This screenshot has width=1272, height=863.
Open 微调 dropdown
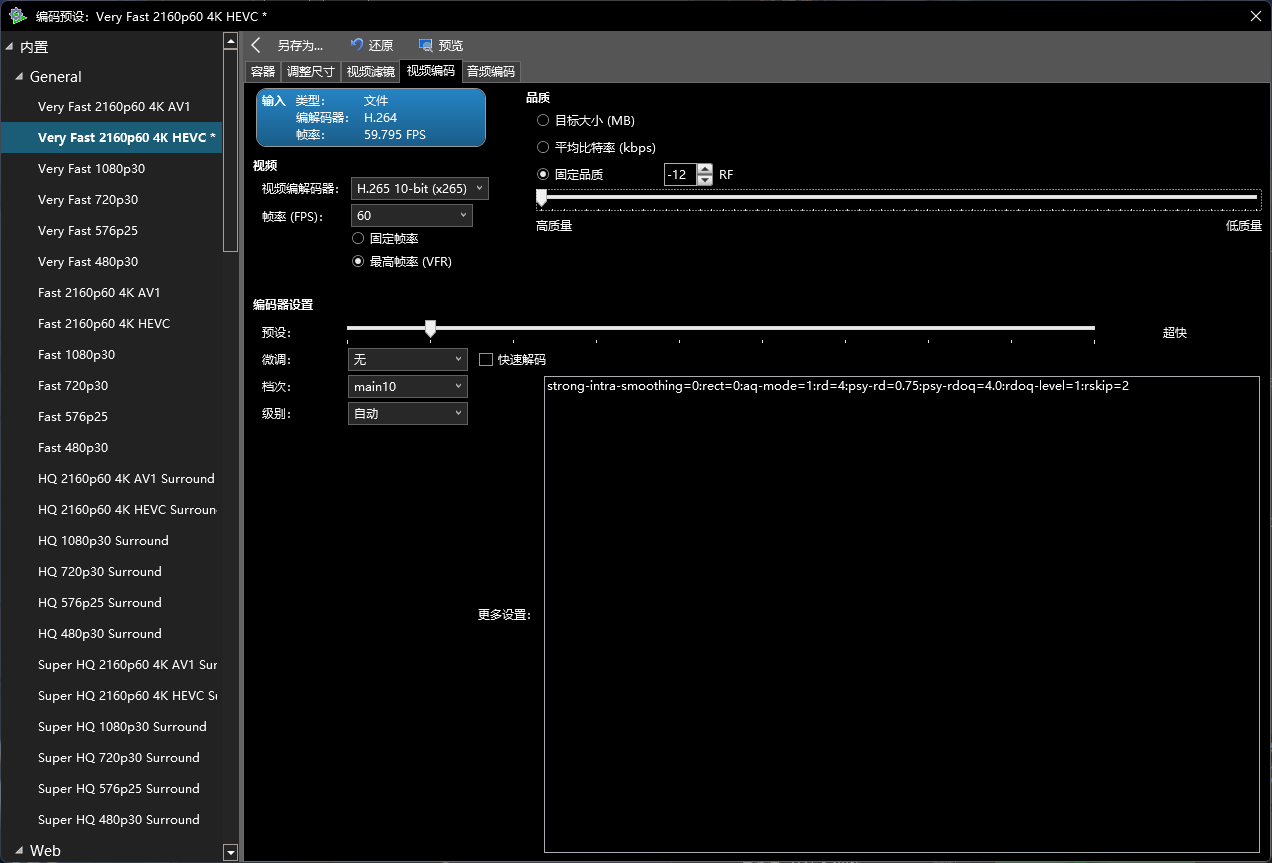click(407, 359)
